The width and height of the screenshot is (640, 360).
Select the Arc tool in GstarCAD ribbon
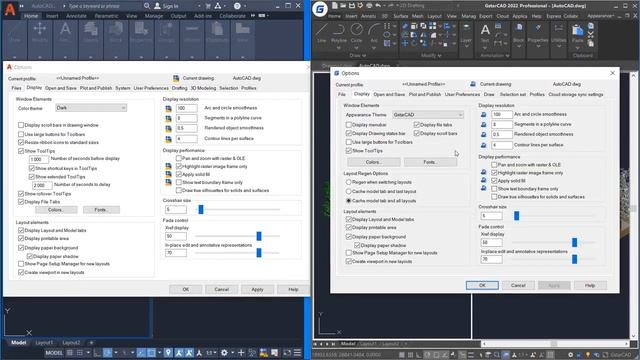(x=374, y=33)
